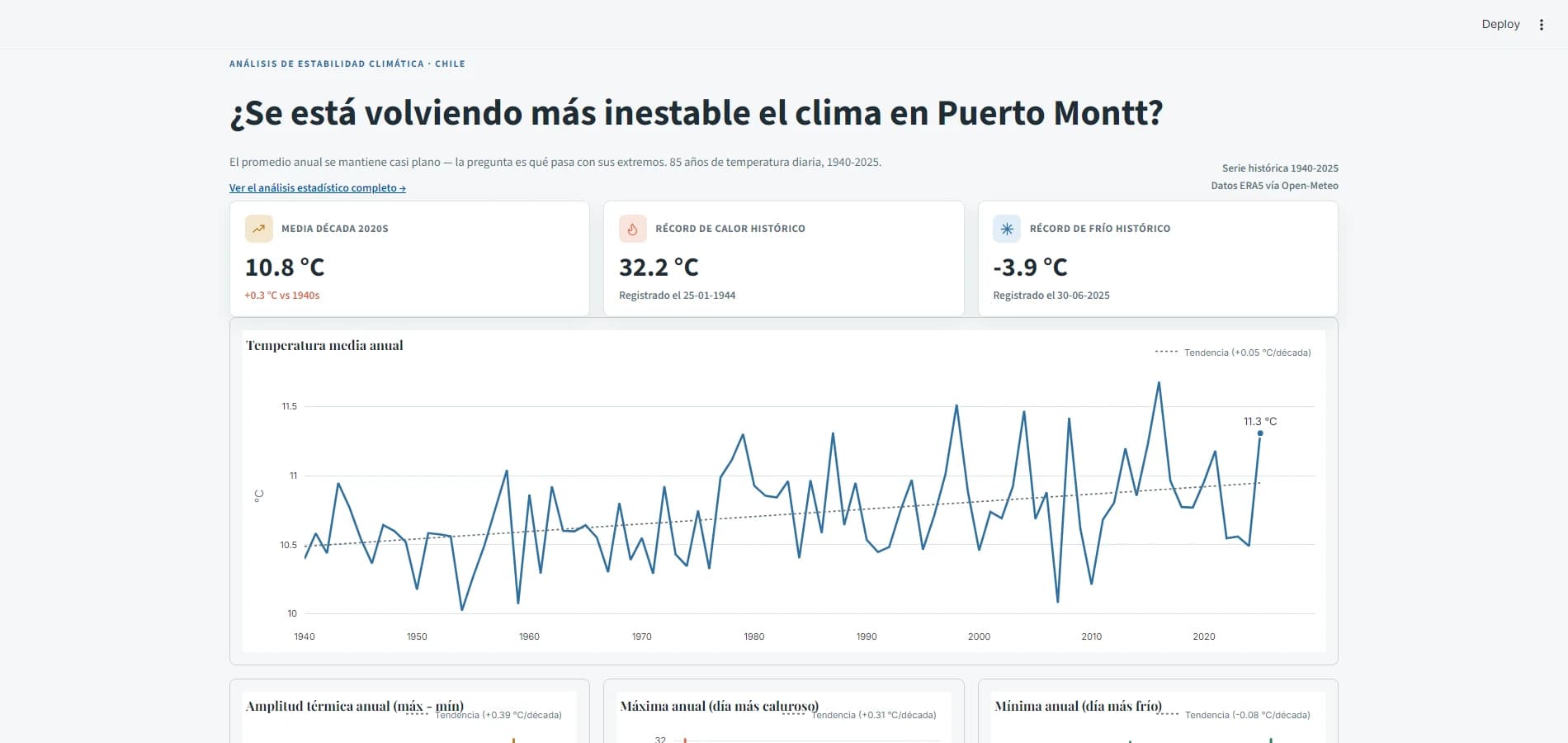Image resolution: width=1568 pixels, height=743 pixels.
Task: Click the 'Tendencia (+0.05 °C/década)' legend entry
Action: 1233,353
